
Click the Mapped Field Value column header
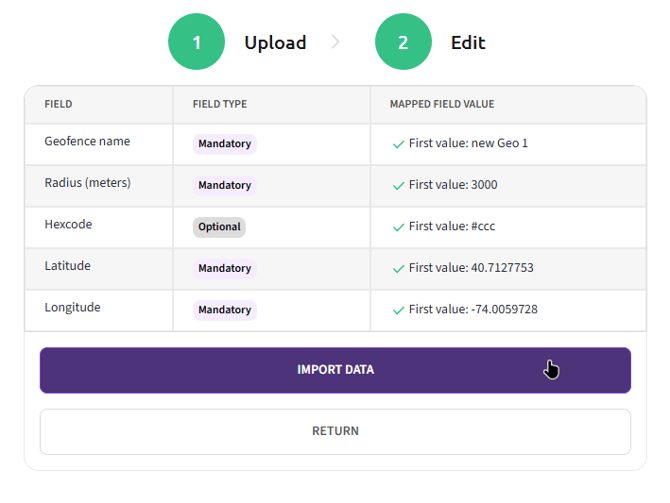click(x=441, y=104)
